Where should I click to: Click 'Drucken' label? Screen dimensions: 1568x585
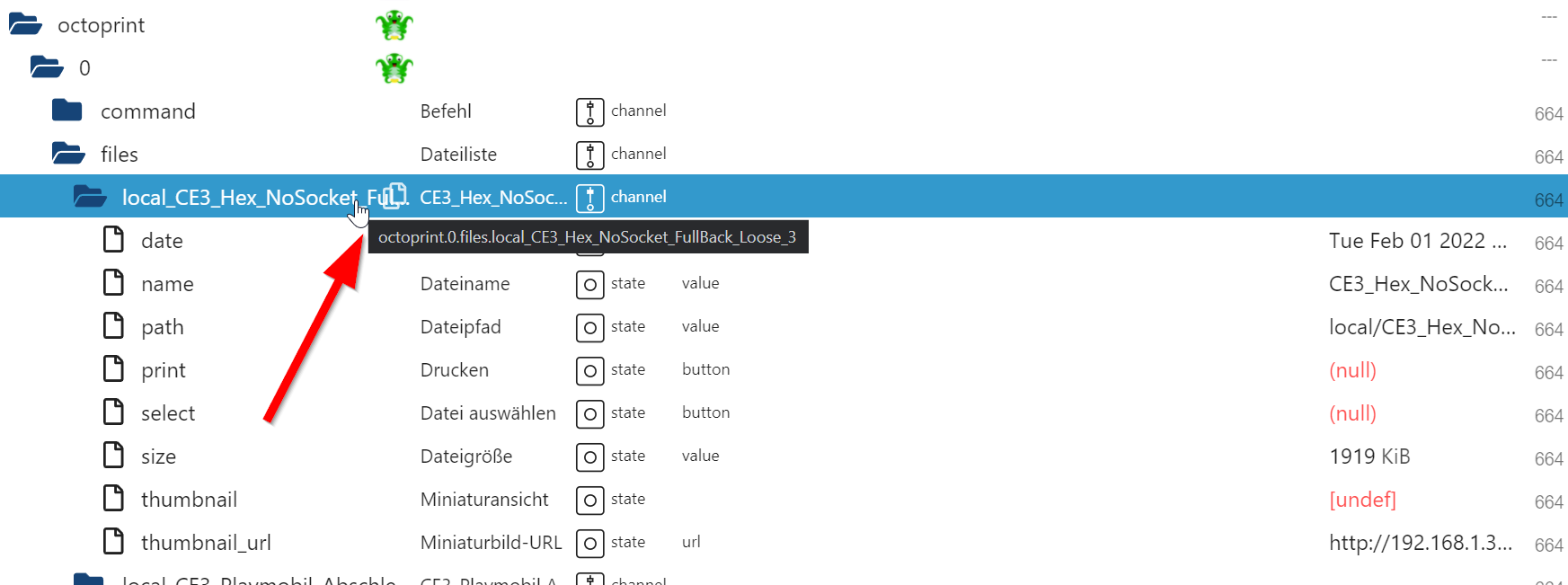tap(454, 370)
